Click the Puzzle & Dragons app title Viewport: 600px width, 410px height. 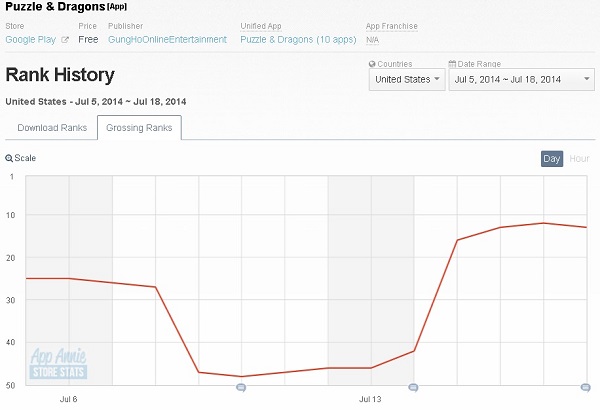(x=55, y=6)
